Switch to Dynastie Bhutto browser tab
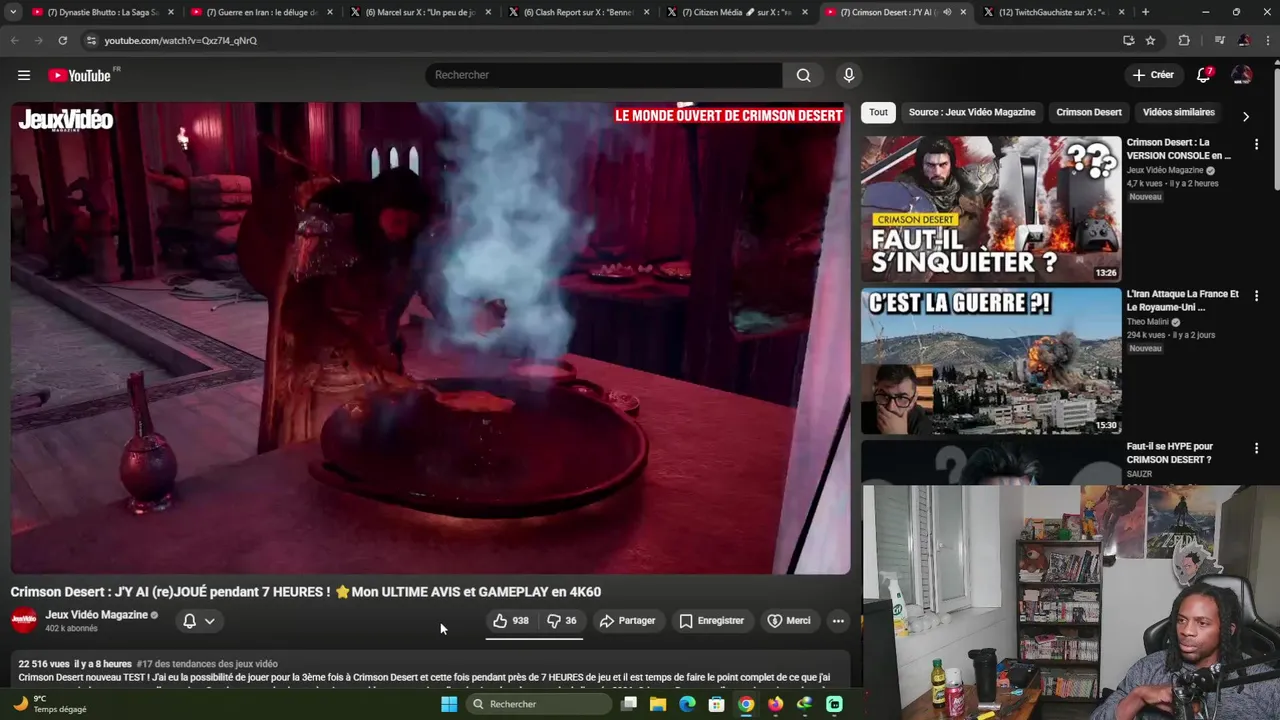The width and height of the screenshot is (1280, 720). (104, 12)
